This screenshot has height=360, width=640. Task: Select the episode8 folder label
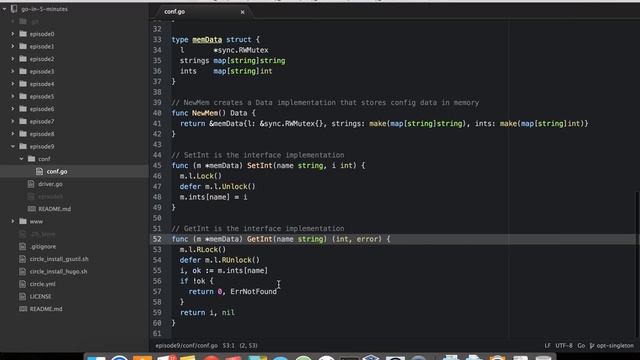point(42,134)
